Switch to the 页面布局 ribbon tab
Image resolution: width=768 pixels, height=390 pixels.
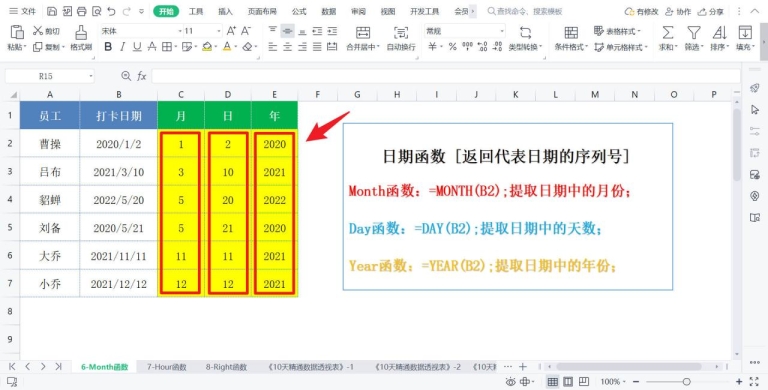point(262,11)
